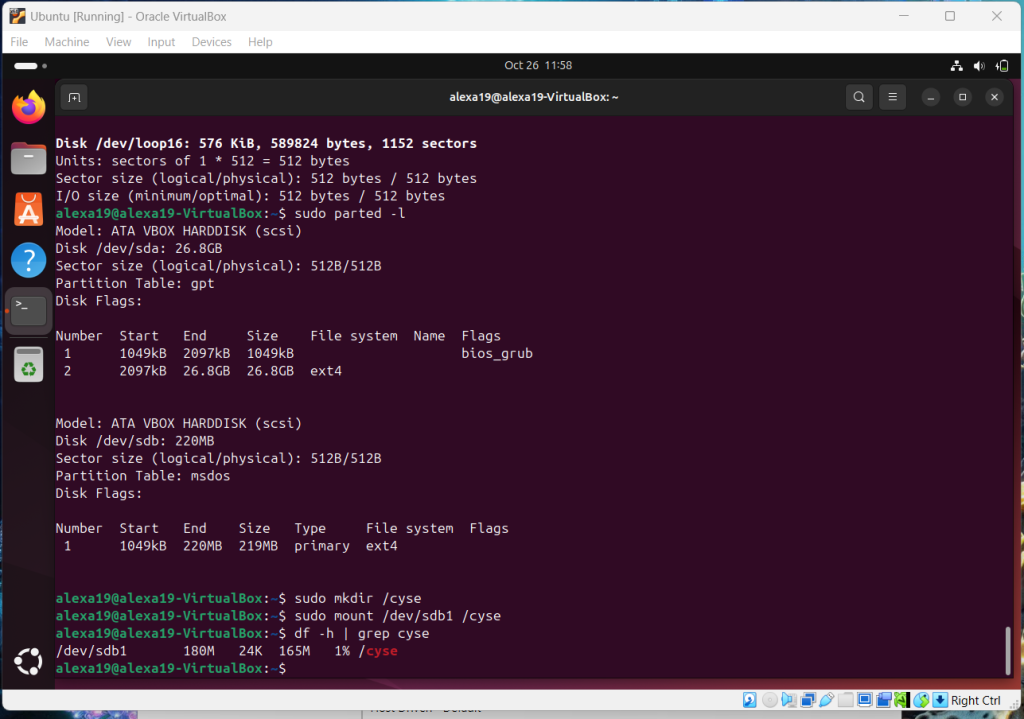1024x719 pixels.
Task: Click the VirtualBox hard disk status icon
Action: (x=749, y=700)
